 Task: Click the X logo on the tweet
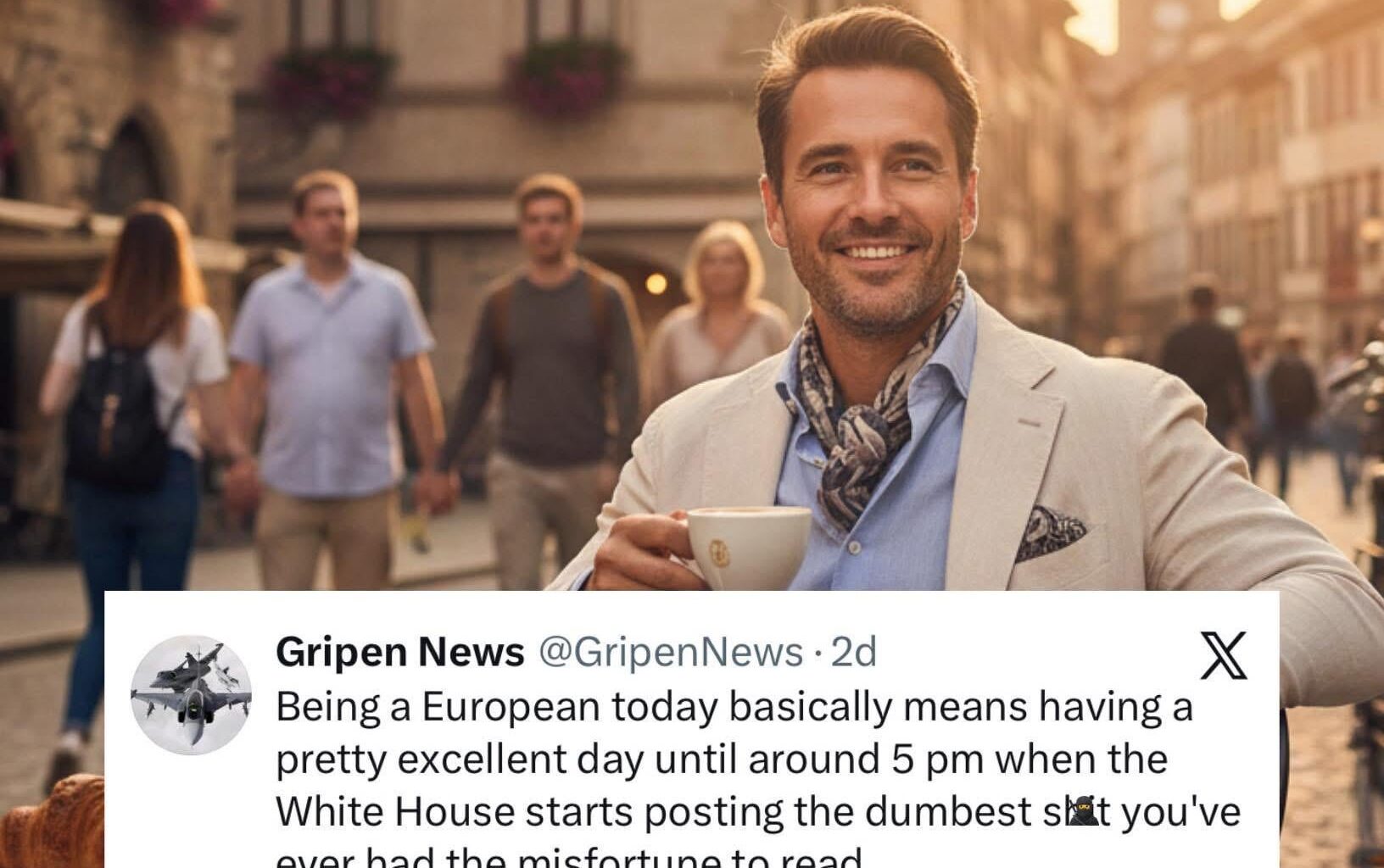tap(1224, 655)
